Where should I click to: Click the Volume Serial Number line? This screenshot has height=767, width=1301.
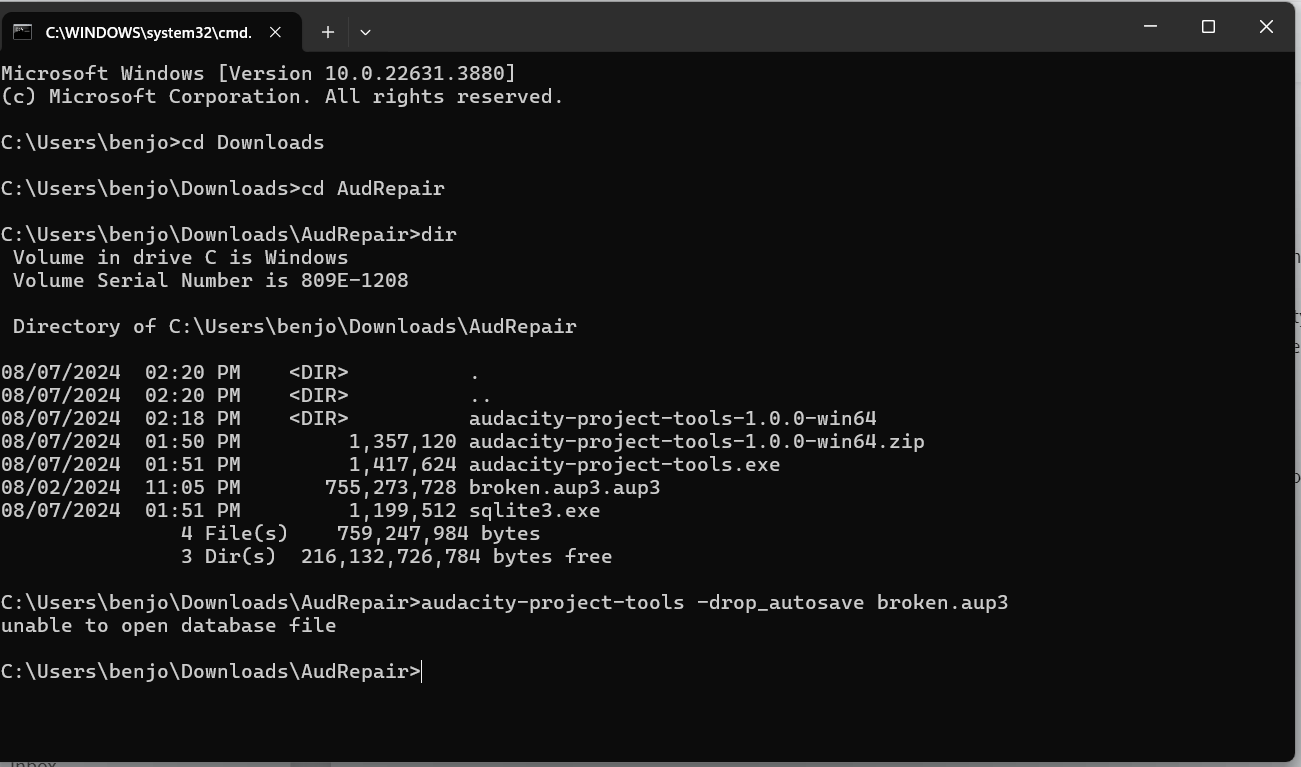tap(210, 281)
